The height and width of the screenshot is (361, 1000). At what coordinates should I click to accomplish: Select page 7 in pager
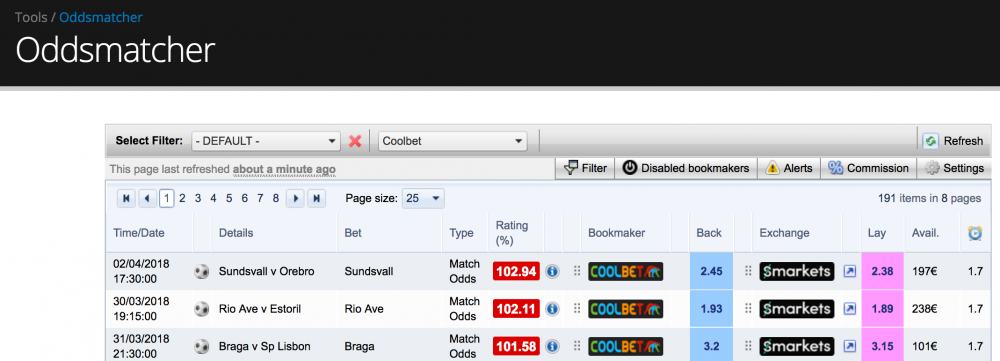[x=260, y=198]
